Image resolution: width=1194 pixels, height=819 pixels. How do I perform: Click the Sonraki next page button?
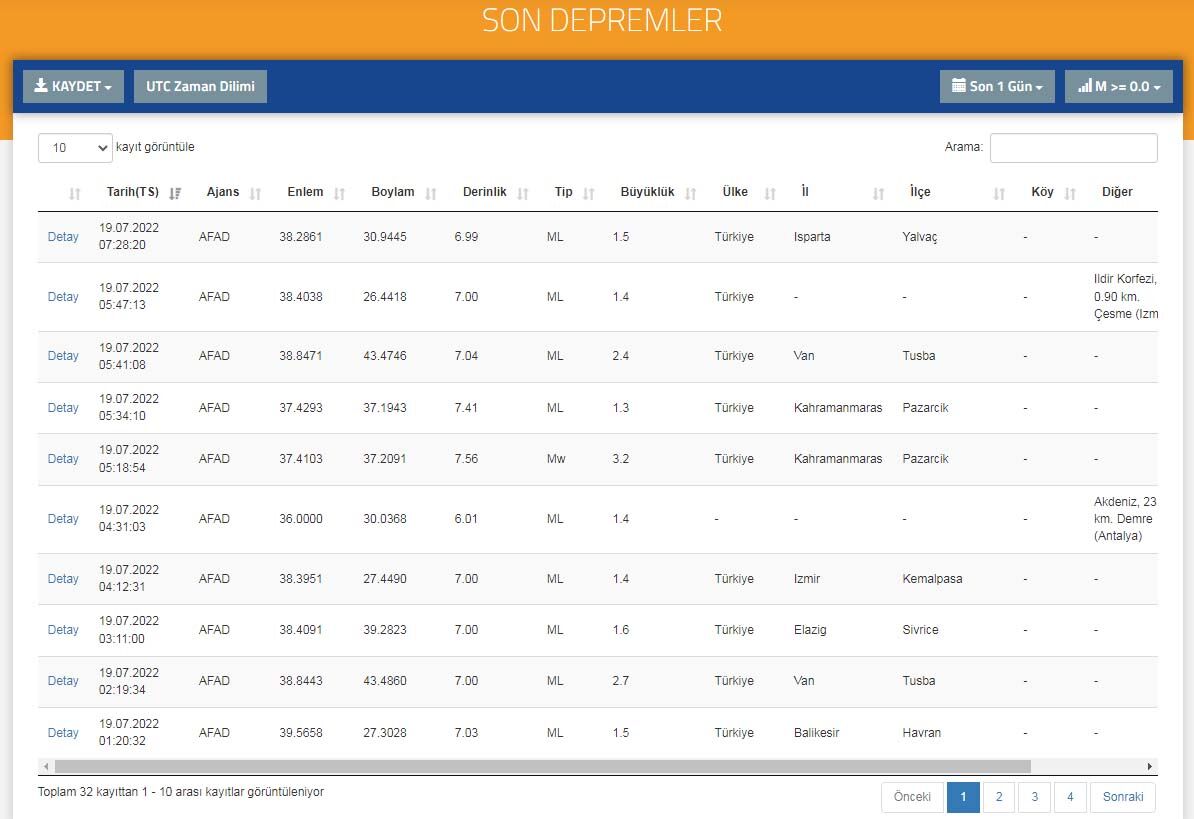pyautogui.click(x=1122, y=797)
